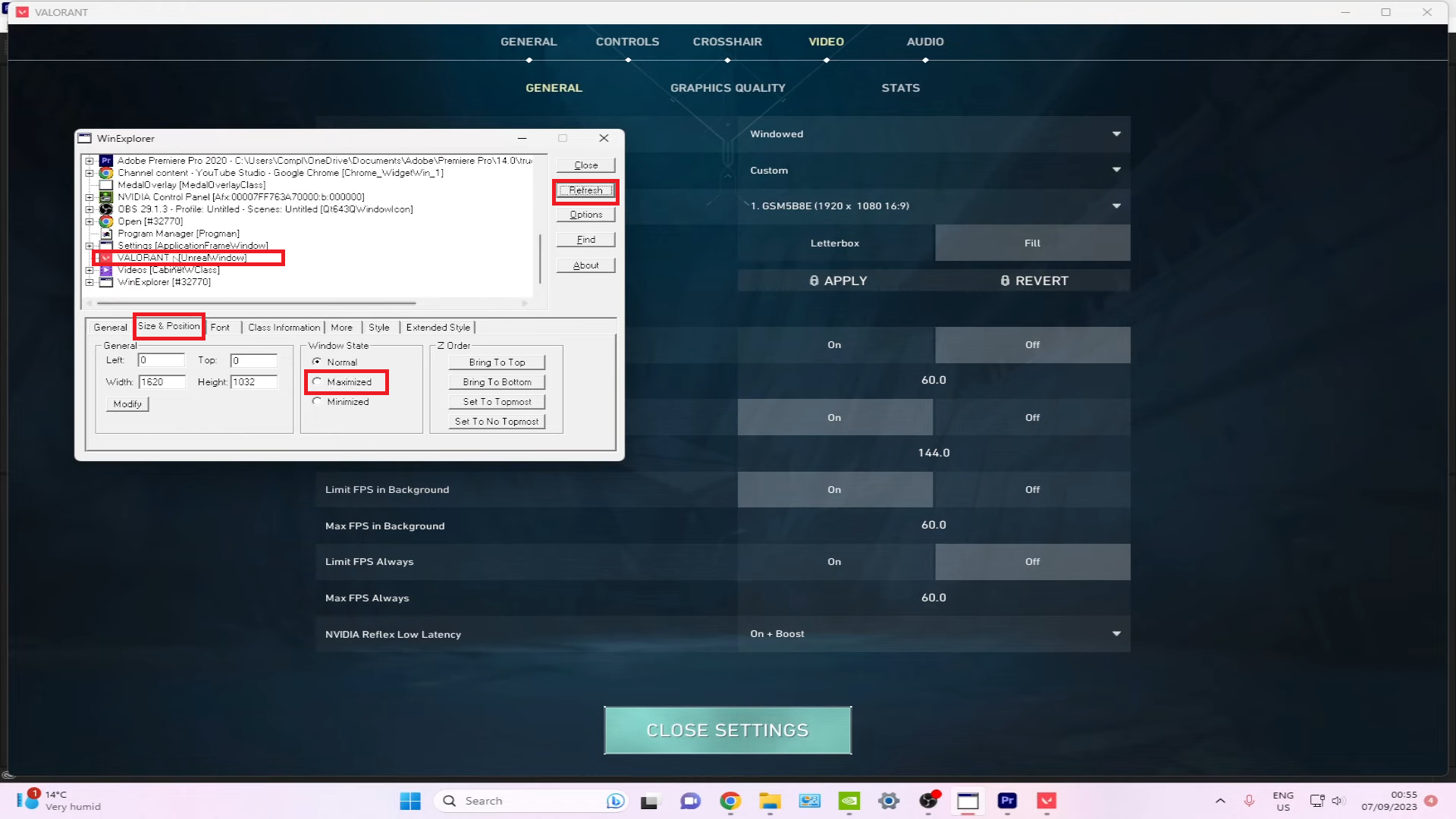Switch to the Graphics Quality tab
1456x819 pixels.
727,88
